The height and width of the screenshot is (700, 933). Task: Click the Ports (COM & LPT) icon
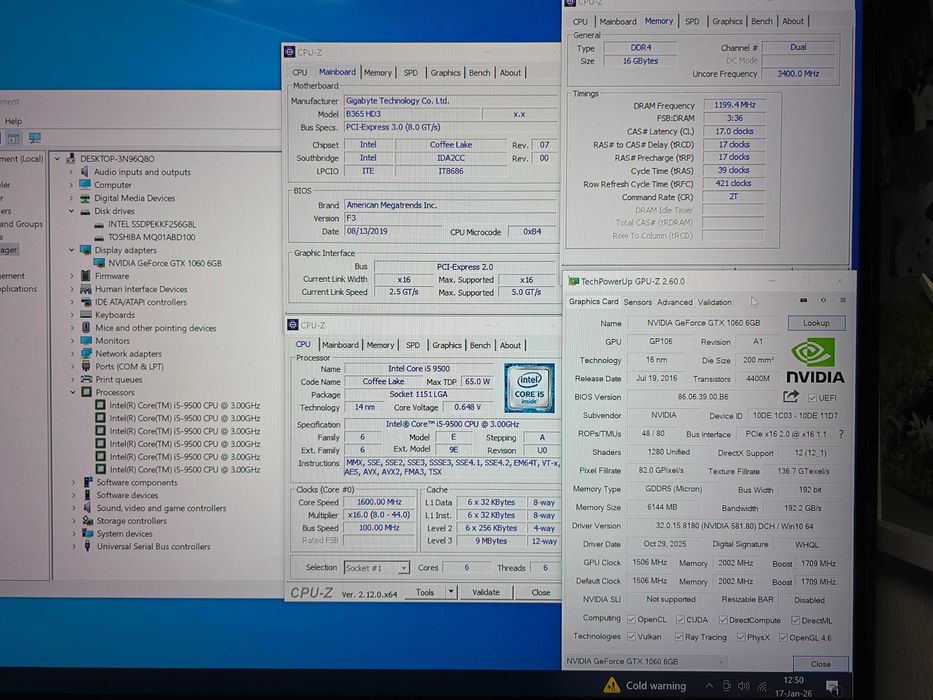86,366
